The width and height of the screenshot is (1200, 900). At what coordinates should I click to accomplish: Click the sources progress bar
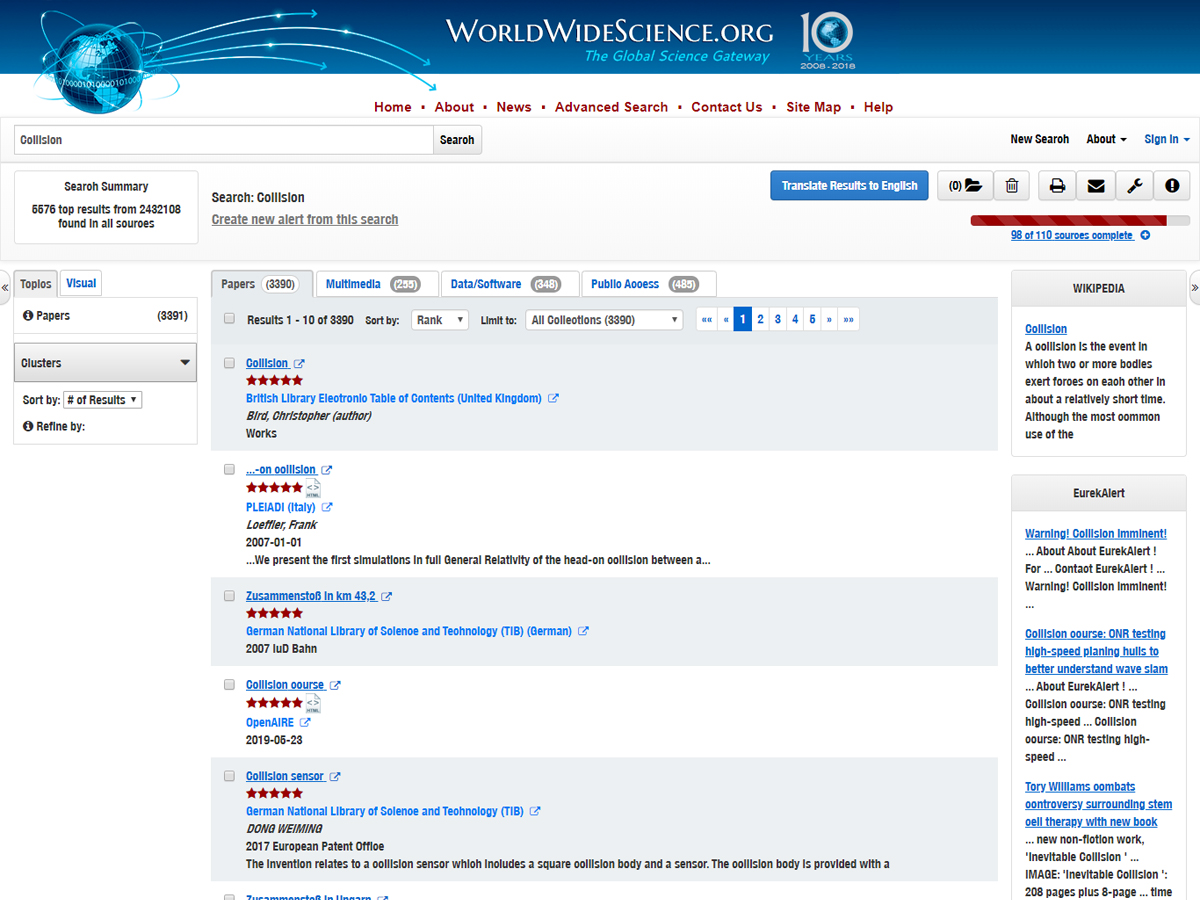1080,220
